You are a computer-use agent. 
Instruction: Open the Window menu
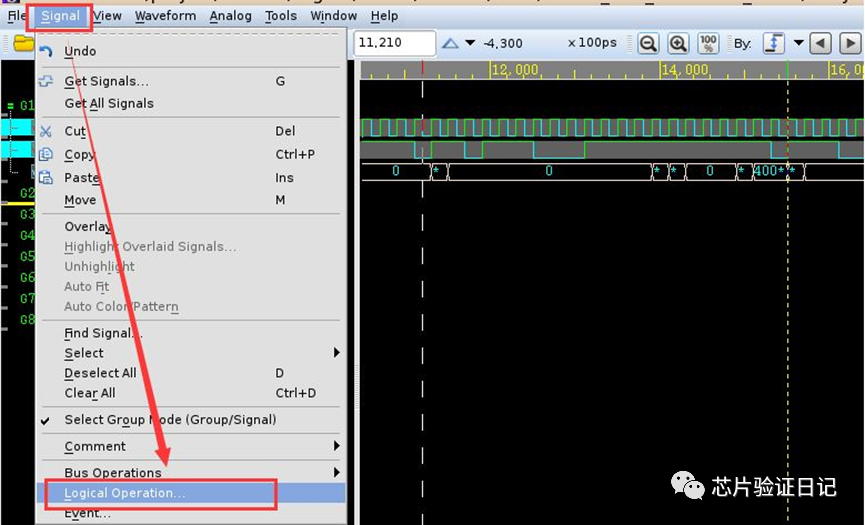coord(334,16)
